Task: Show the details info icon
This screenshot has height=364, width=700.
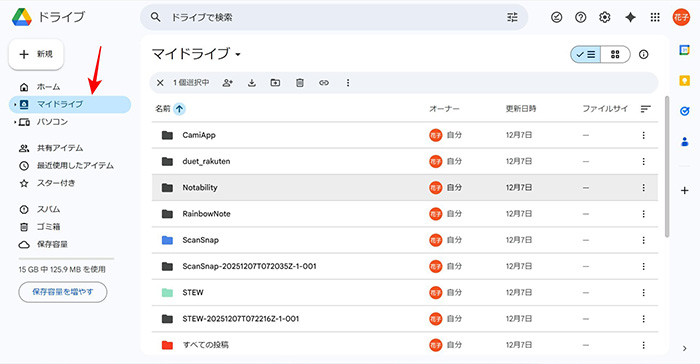Action: pos(643,54)
